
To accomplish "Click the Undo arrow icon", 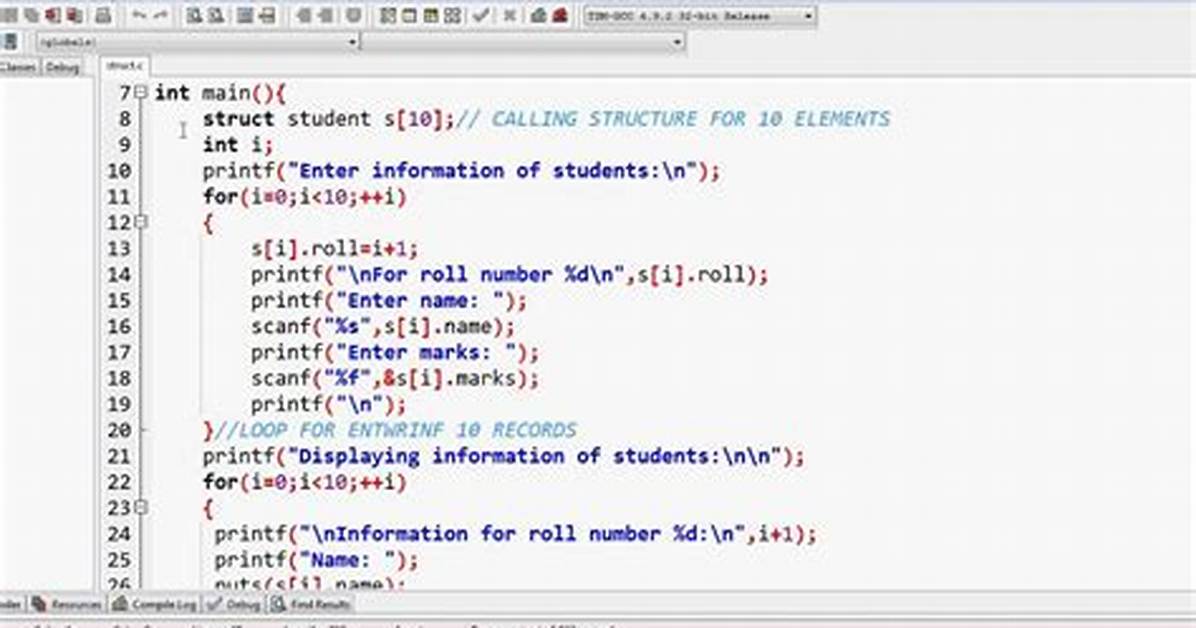I will tap(138, 15).
